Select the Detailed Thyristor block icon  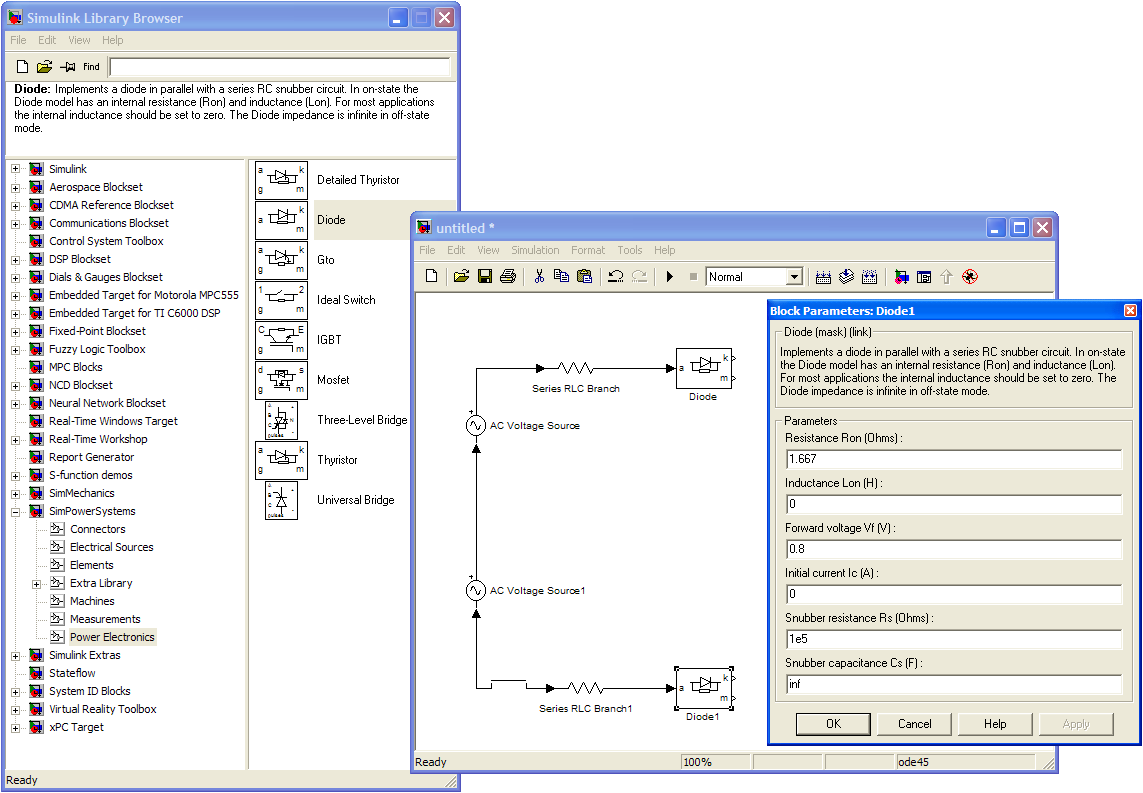tap(281, 180)
